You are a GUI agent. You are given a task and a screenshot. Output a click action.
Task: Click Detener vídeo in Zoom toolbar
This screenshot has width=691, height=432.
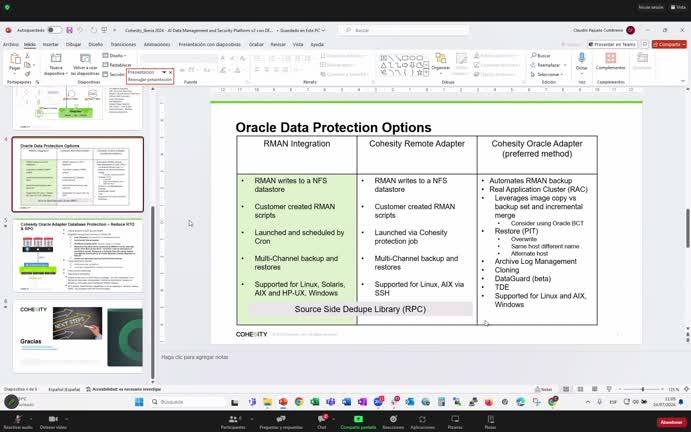[53, 422]
